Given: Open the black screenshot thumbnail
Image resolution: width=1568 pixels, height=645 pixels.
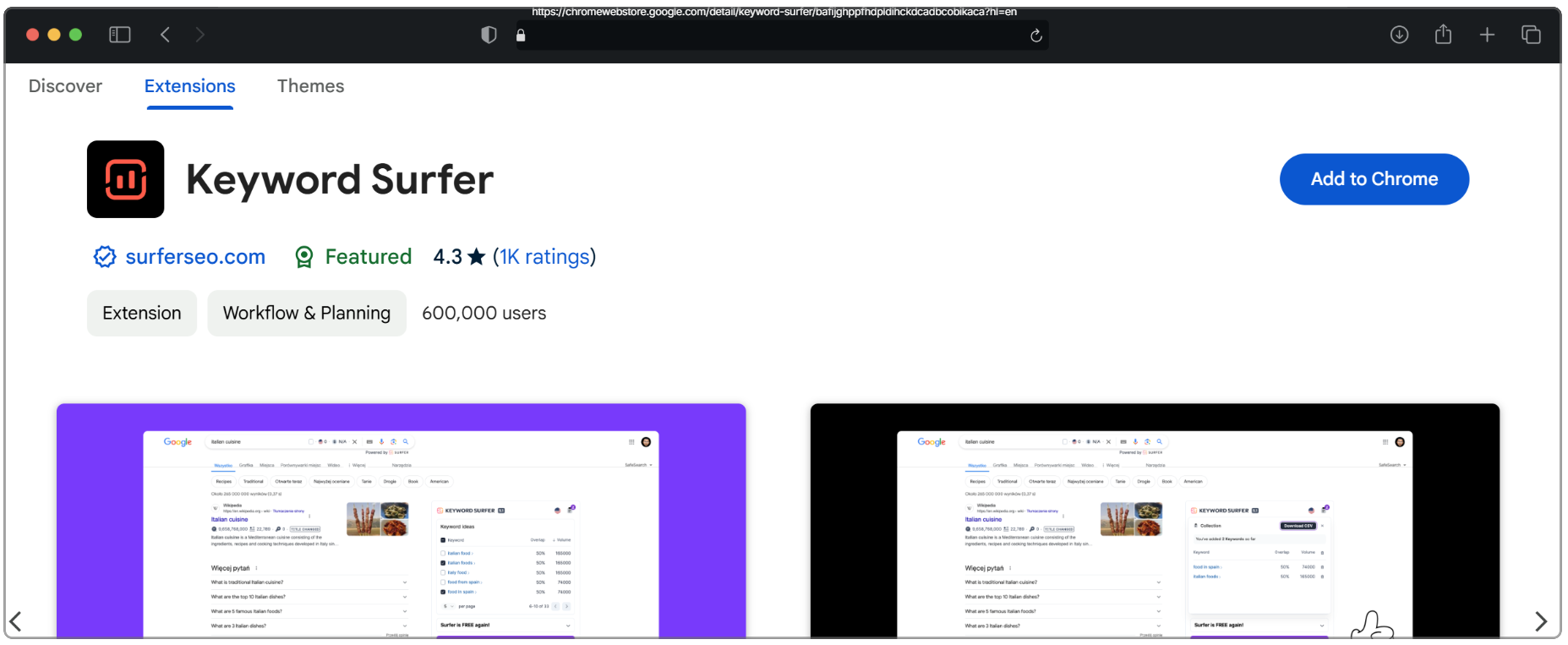Looking at the screenshot, I should coord(1155,521).
